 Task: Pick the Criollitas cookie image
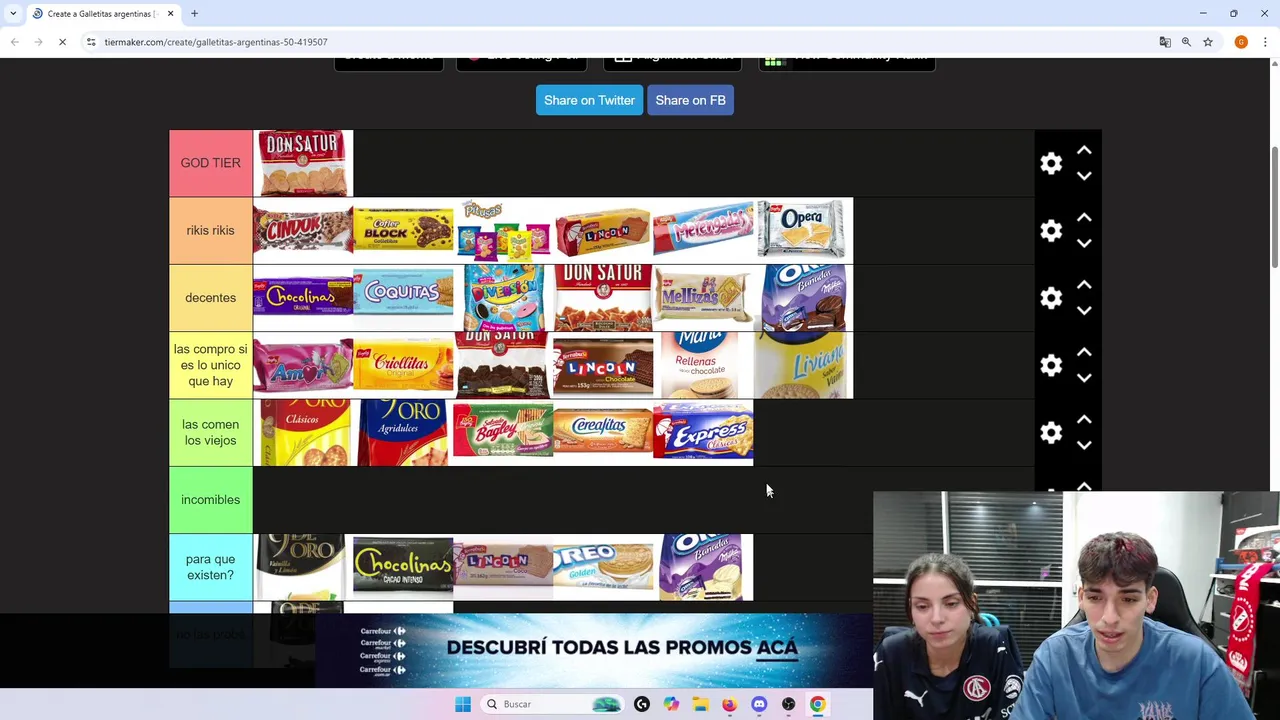403,365
